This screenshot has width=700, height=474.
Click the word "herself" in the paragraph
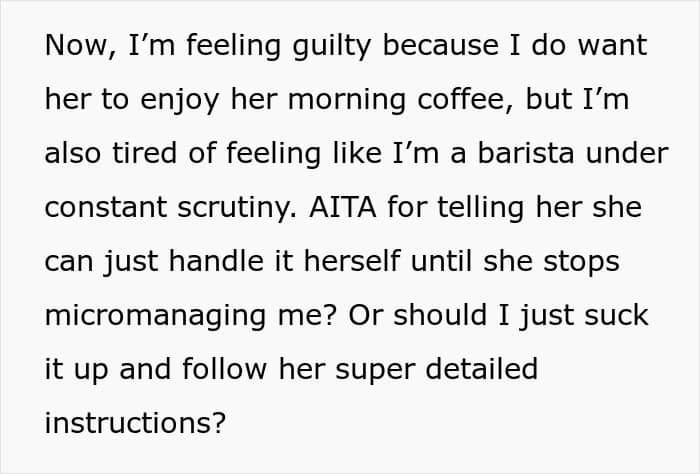point(352,261)
